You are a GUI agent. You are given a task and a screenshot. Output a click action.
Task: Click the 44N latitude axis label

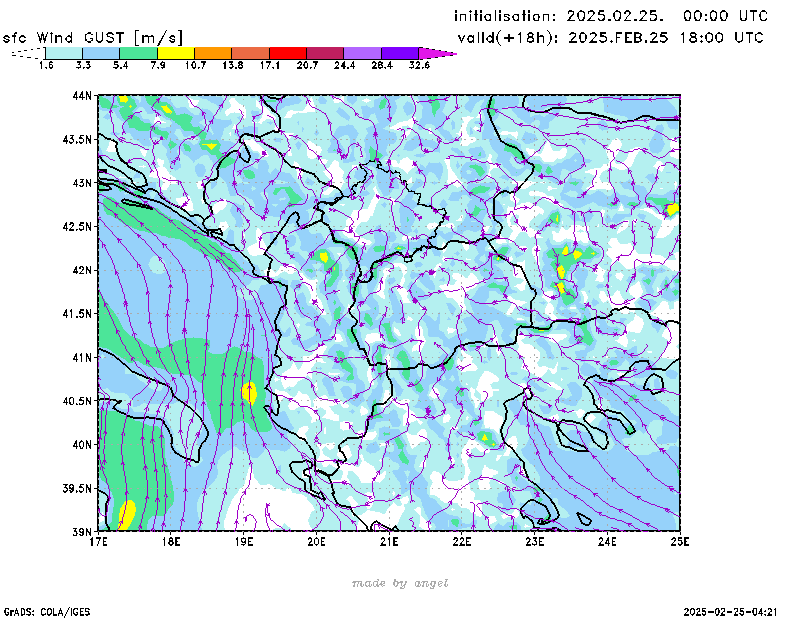(x=81, y=96)
